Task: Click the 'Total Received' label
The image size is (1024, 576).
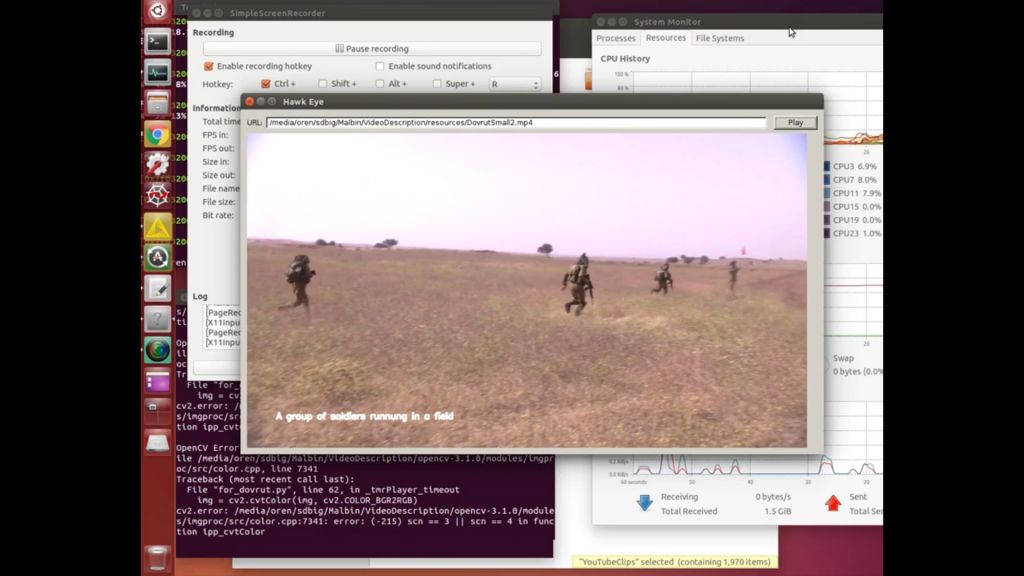Action: [689, 511]
